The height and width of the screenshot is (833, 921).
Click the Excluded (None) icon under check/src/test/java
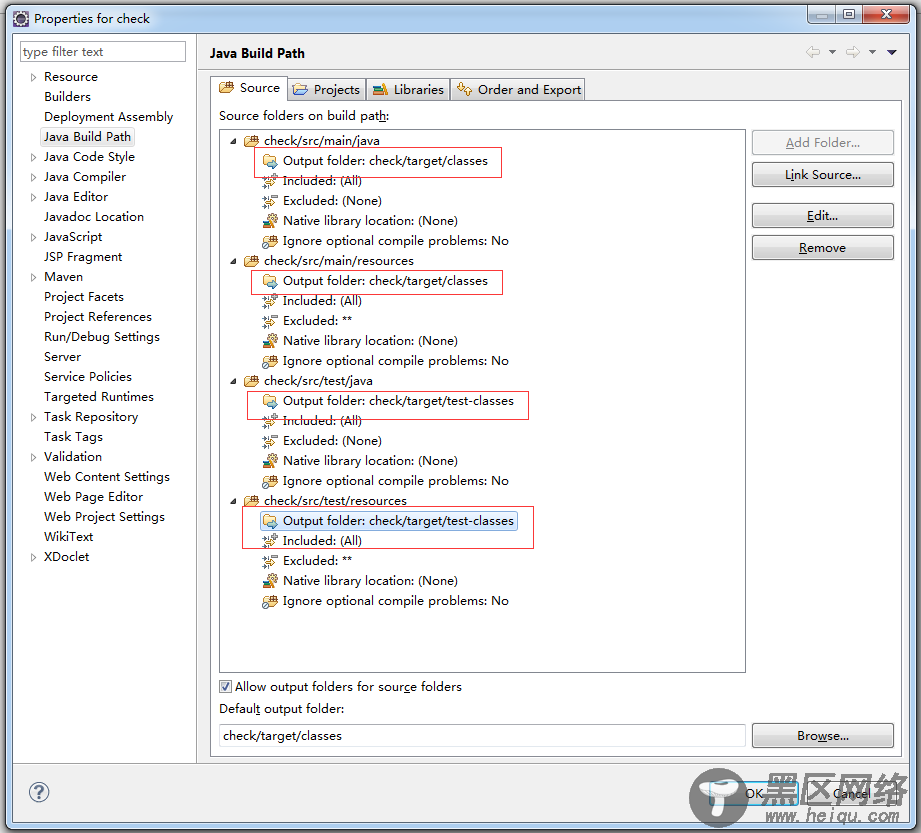(x=270, y=441)
